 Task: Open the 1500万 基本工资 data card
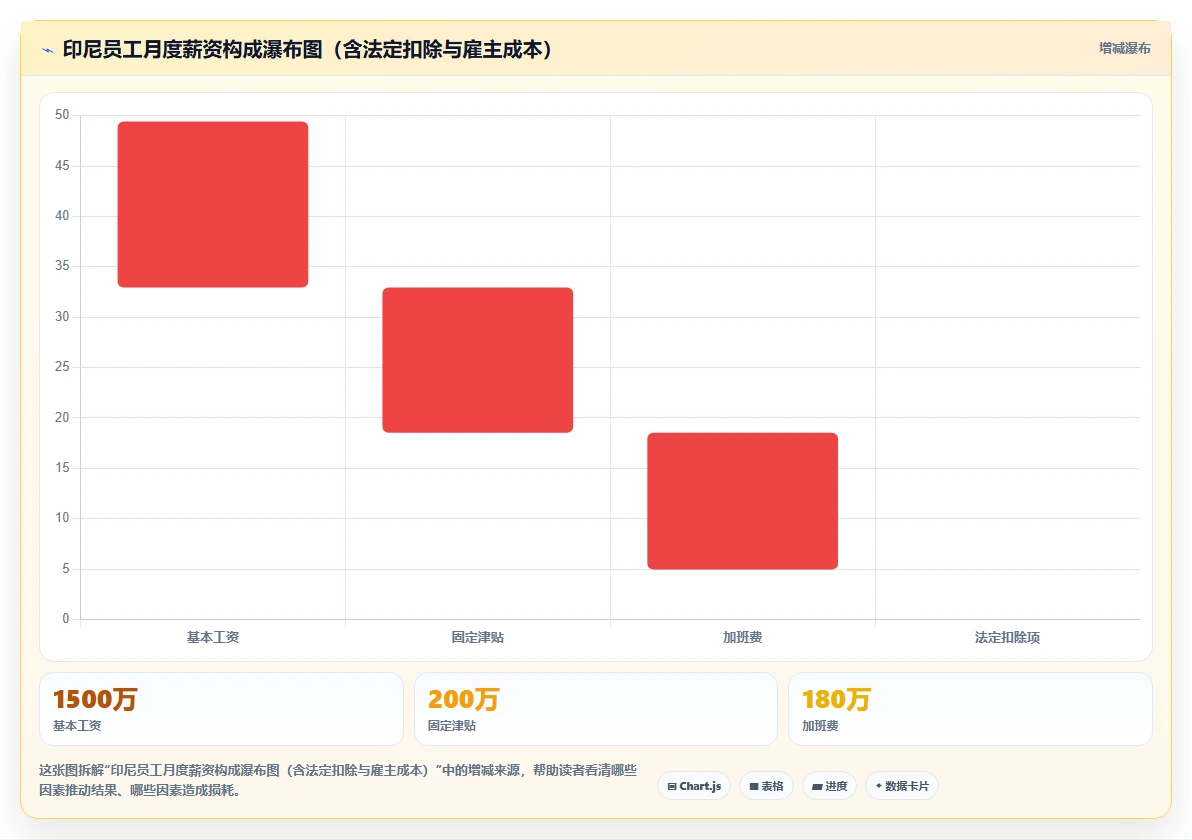point(221,708)
